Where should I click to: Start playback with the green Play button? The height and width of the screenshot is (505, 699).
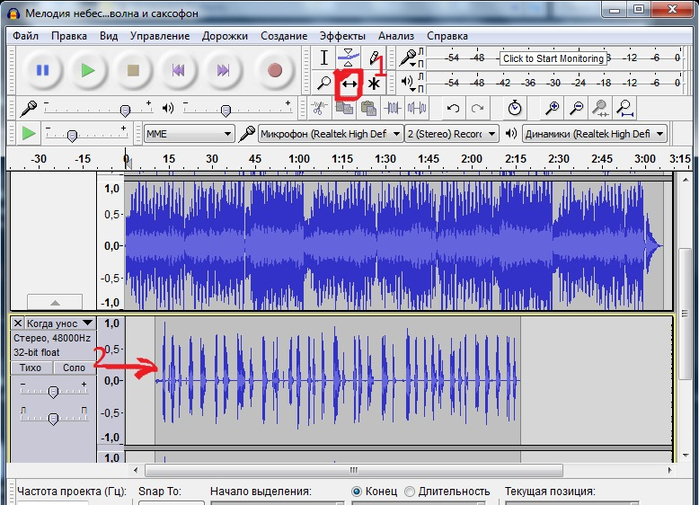tap(88, 70)
